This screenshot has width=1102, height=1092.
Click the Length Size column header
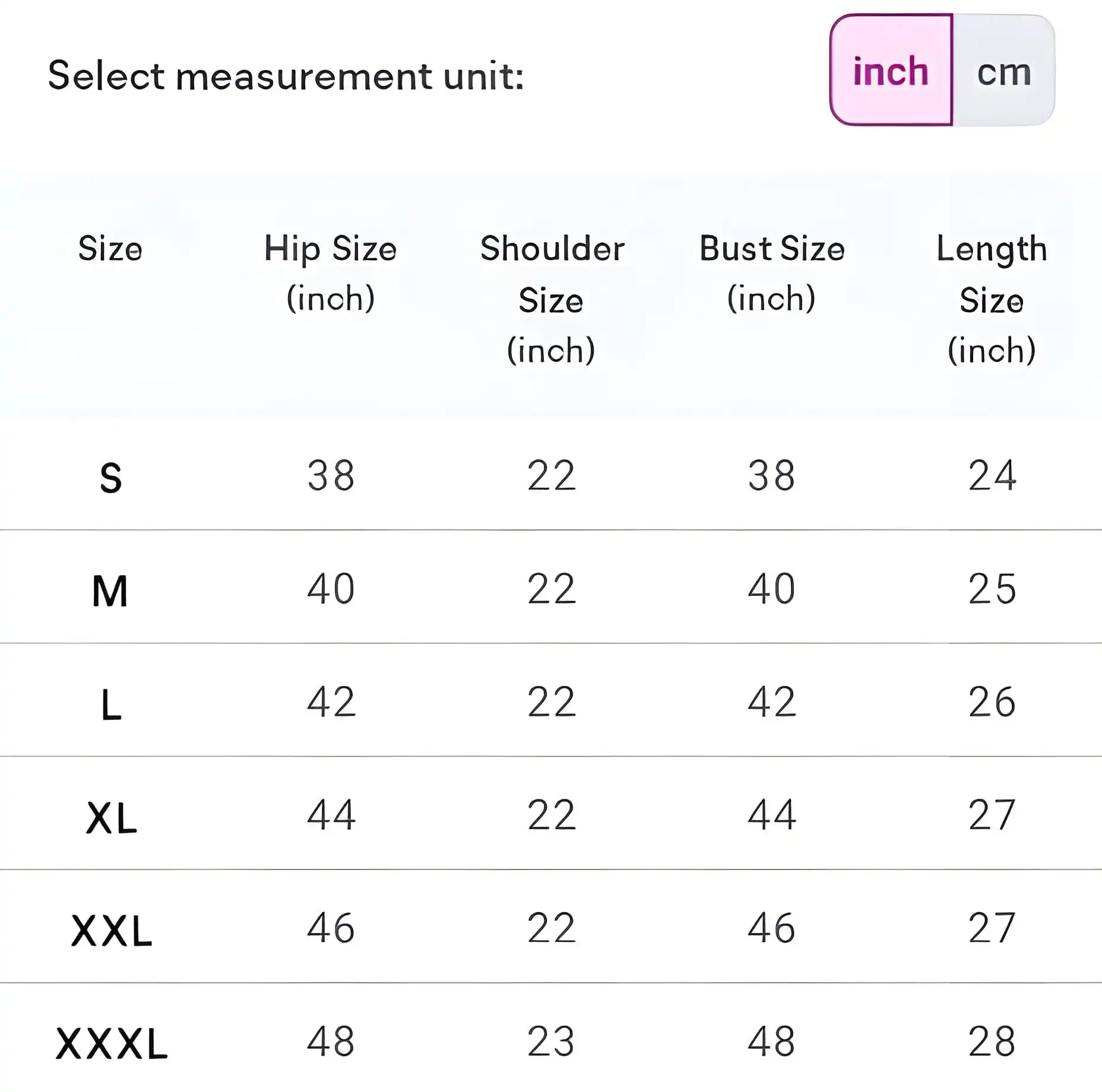(992, 299)
